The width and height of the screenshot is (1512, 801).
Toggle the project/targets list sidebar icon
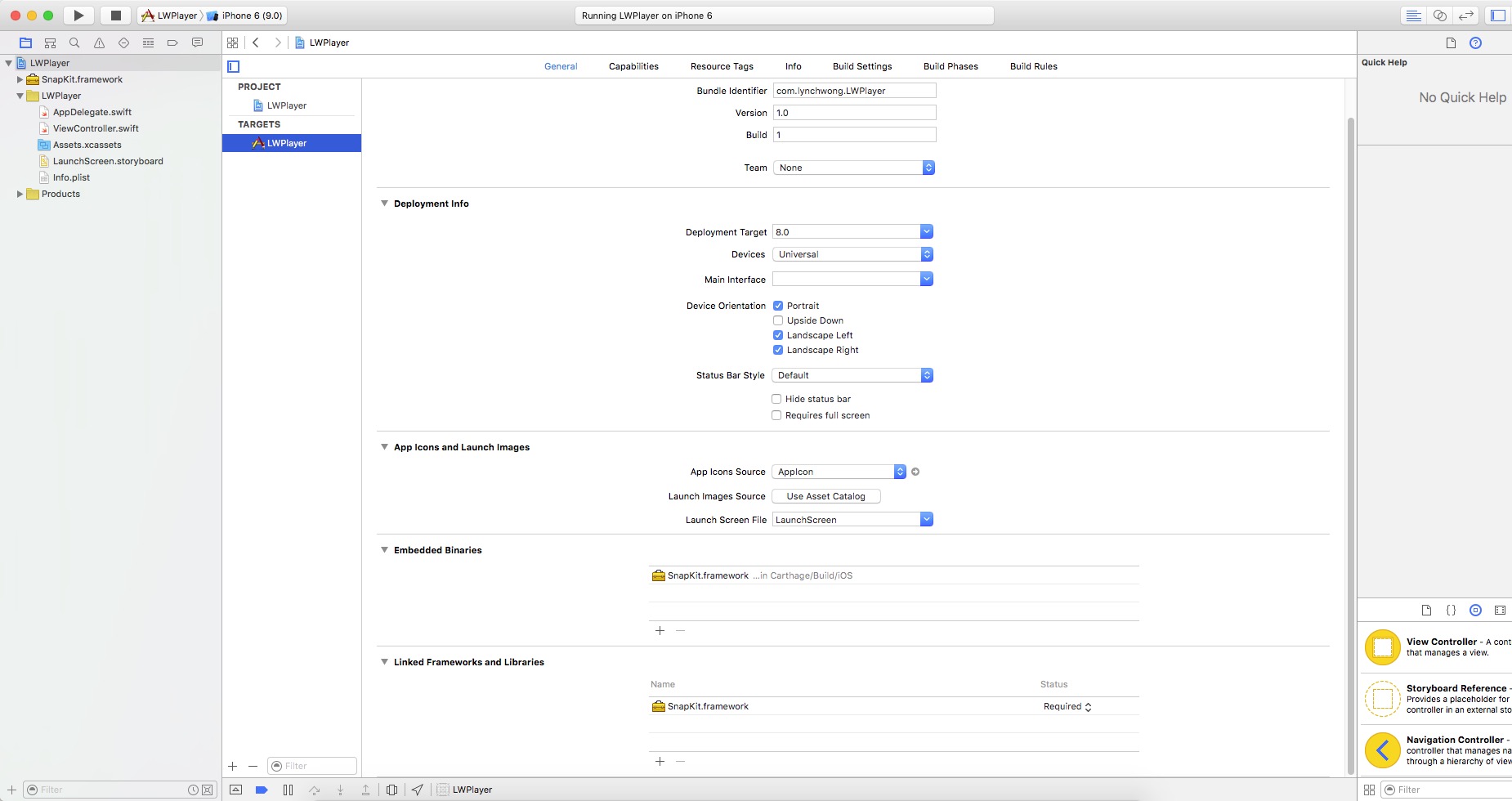tap(234, 66)
